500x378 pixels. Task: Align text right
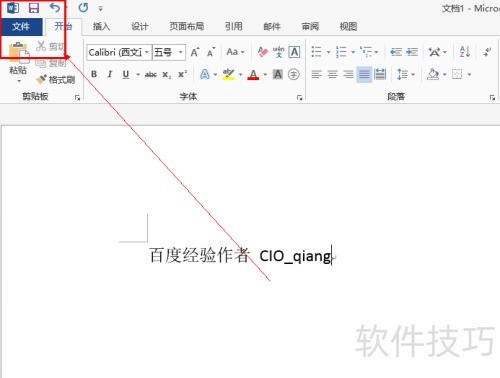(x=348, y=74)
